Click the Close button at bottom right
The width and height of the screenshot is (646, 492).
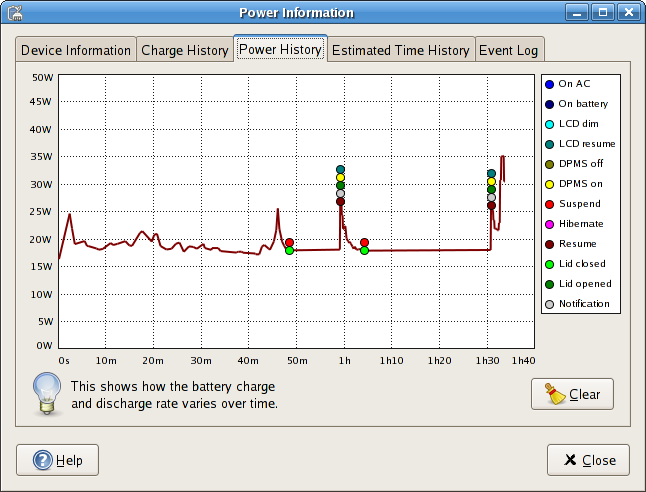588,460
